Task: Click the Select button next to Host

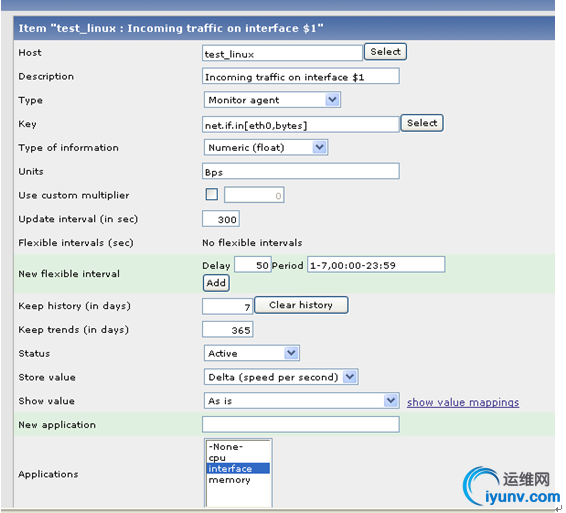Action: [385, 52]
